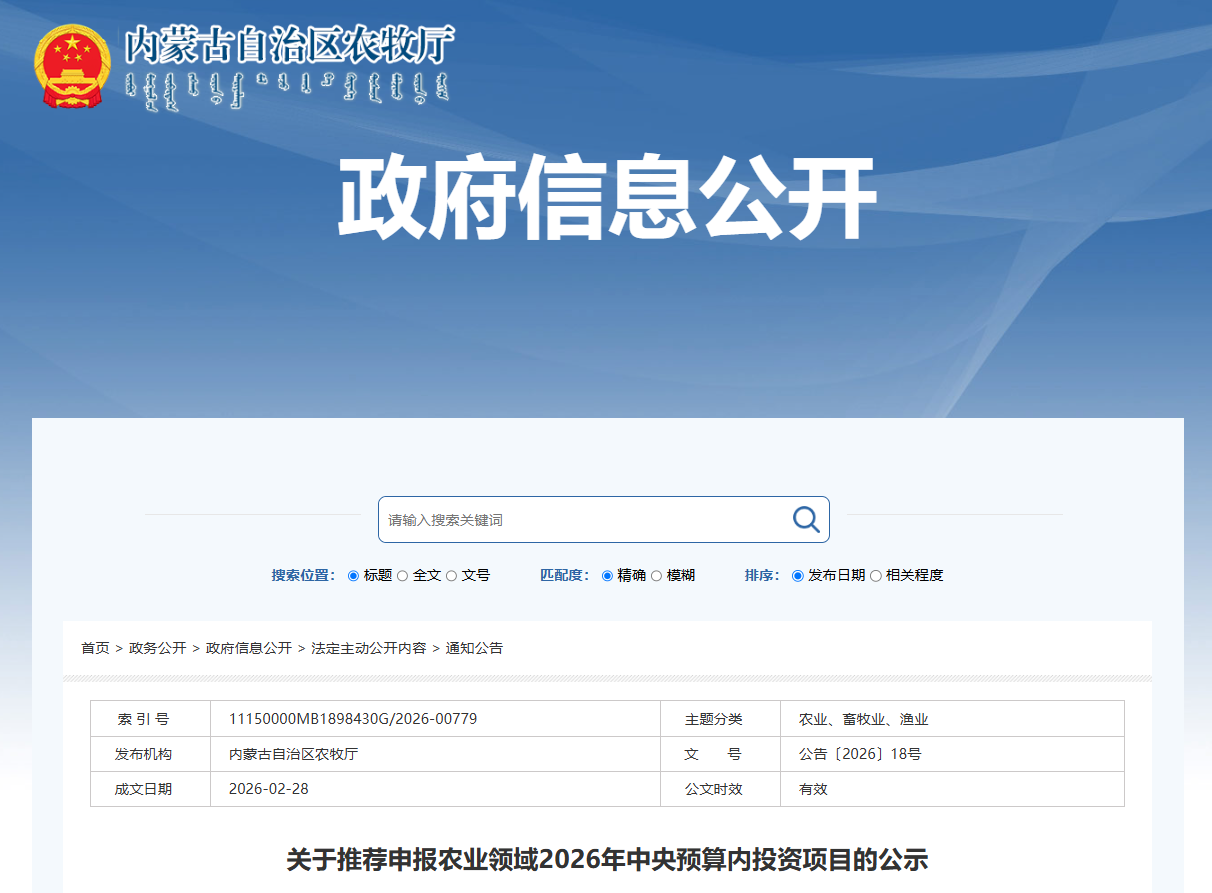
Task: Set match degree to 精确
Action: [607, 576]
